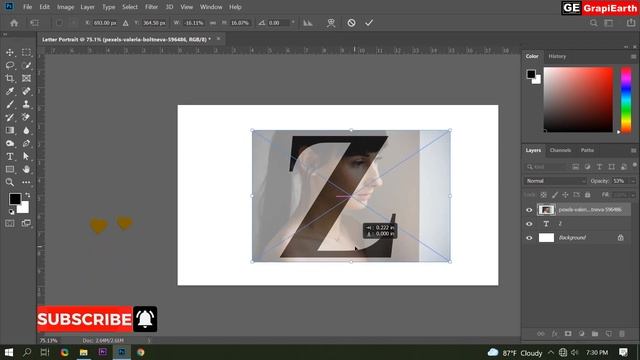The width and height of the screenshot is (640, 360).
Task: Open Windows Start menu
Action: 9,352
